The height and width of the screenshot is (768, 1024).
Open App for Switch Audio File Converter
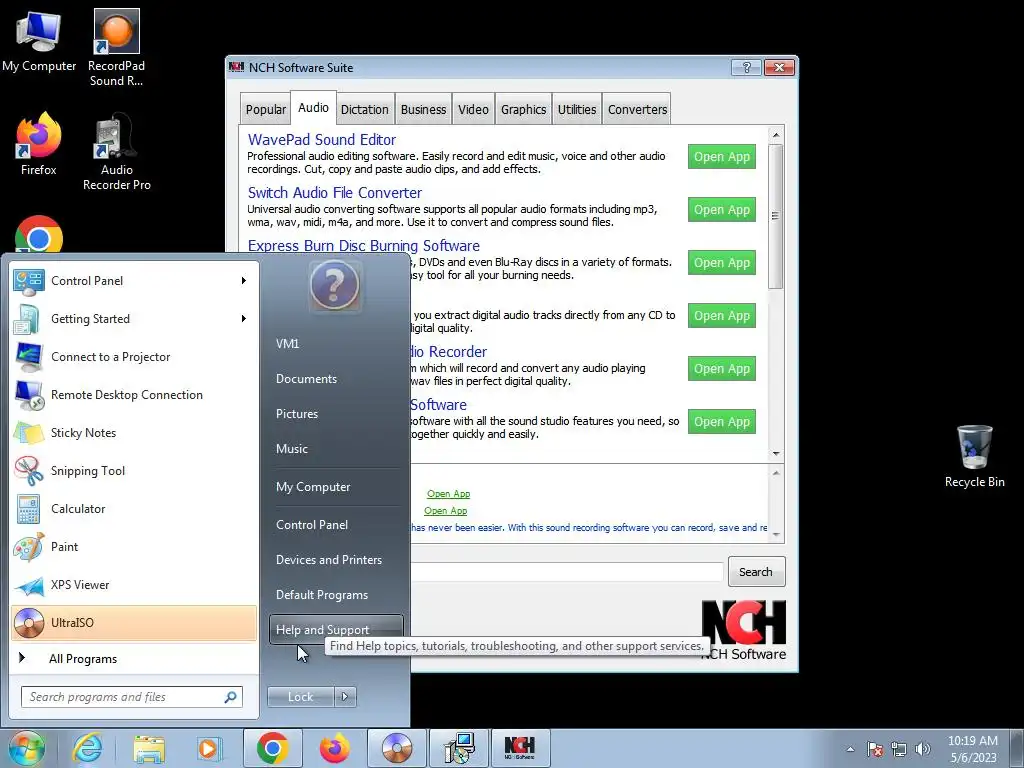(722, 210)
